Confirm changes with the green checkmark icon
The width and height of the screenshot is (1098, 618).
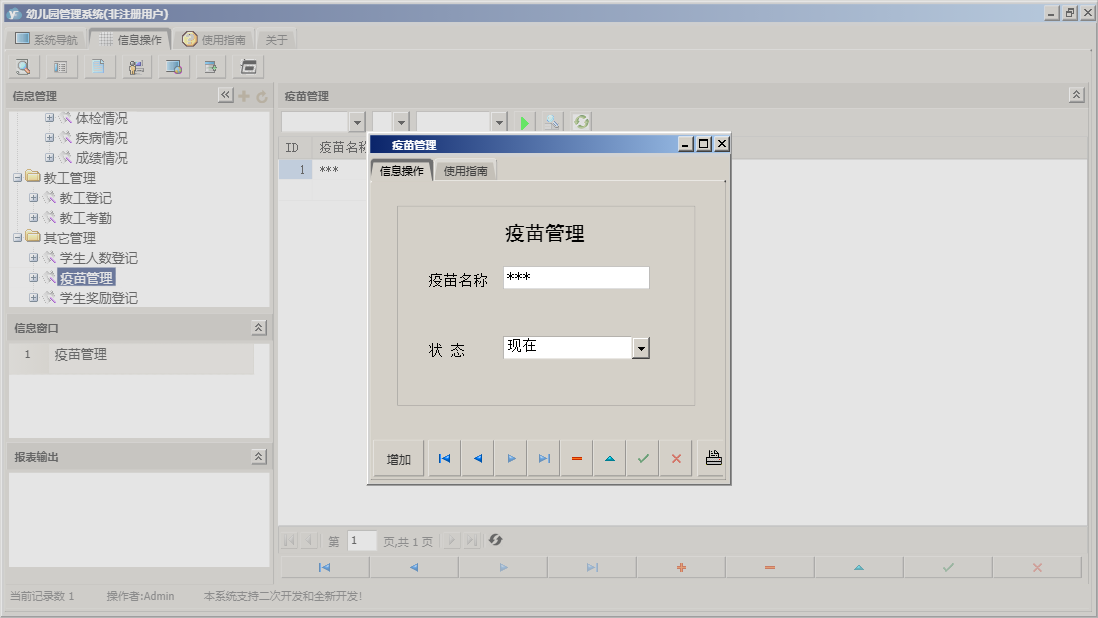pos(642,457)
